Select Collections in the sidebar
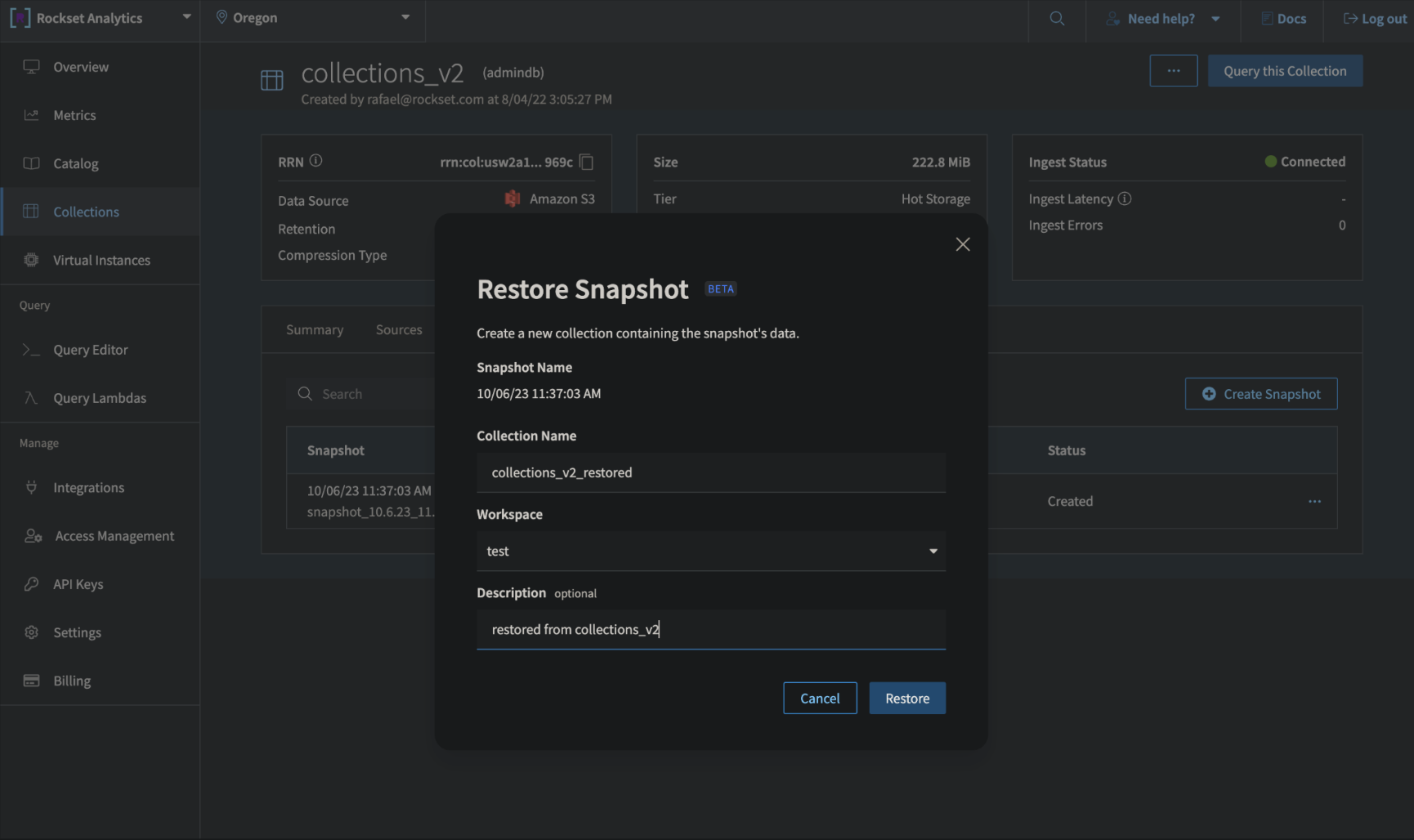 pyautogui.click(x=100, y=212)
